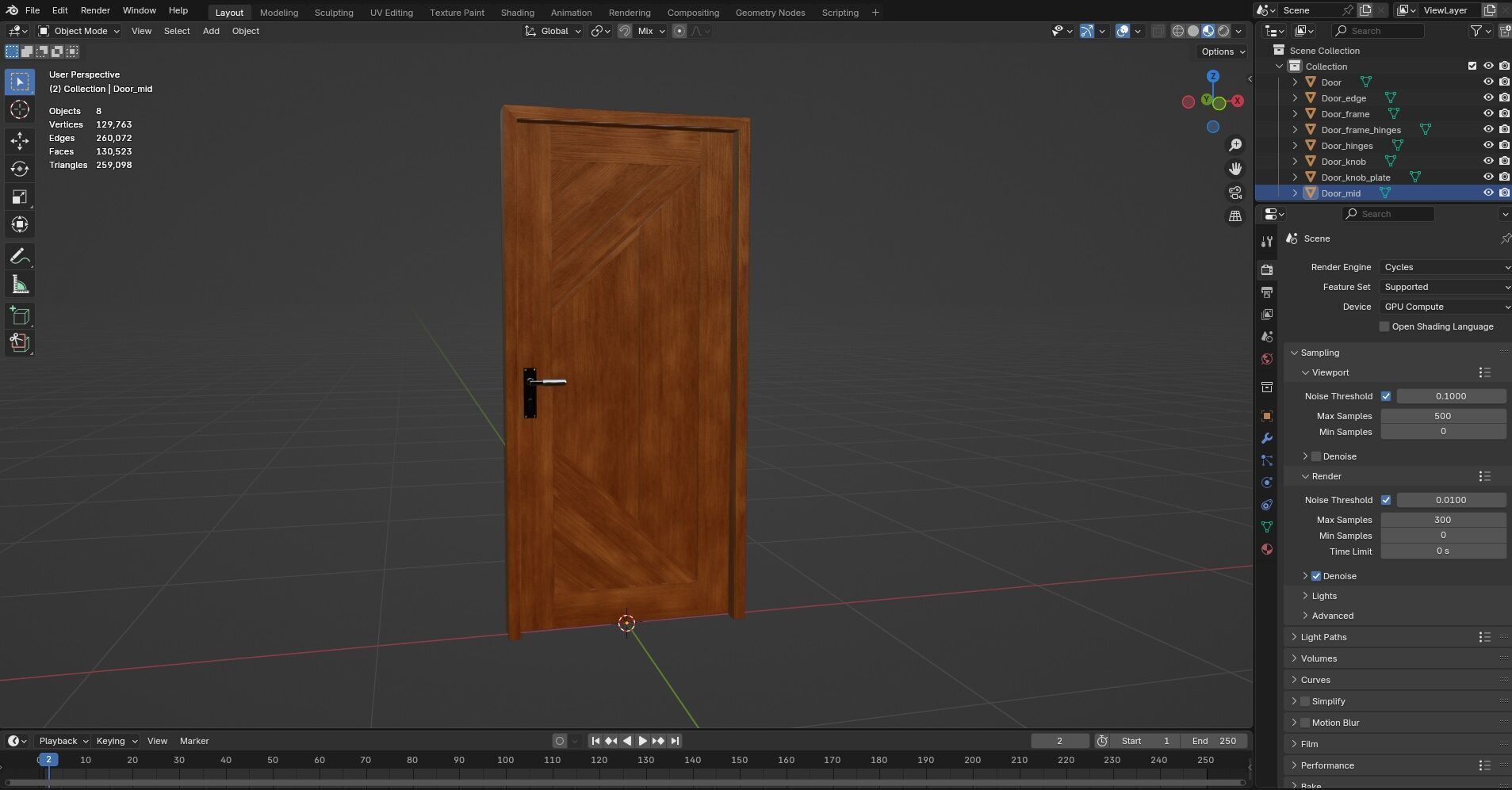The width and height of the screenshot is (1512, 790).
Task: Select the Scale tool
Action: [20, 197]
